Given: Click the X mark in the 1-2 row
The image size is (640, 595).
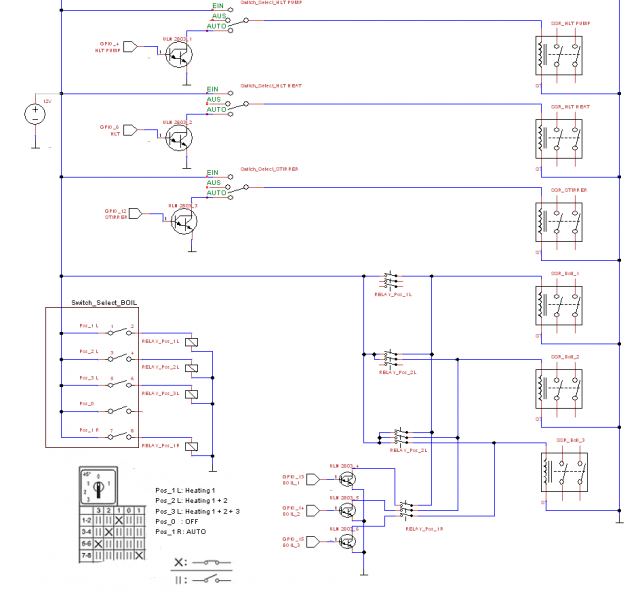Looking at the screenshot, I should [x=119, y=520].
